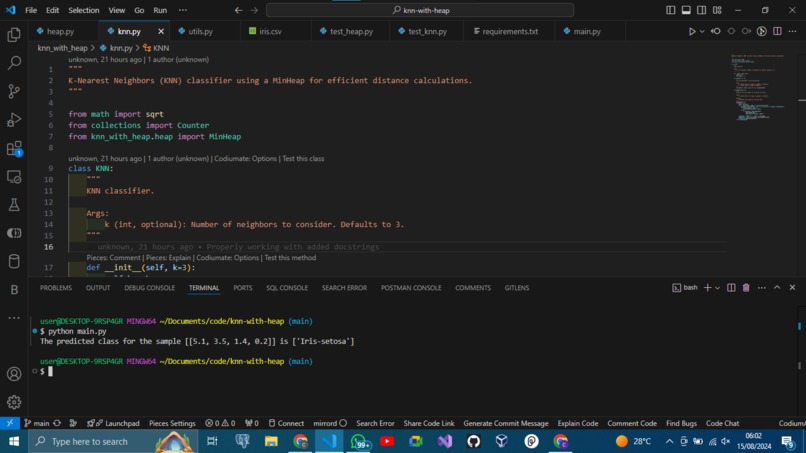Switch to heap.py editor tab
This screenshot has height=453, width=806.
(60, 31)
